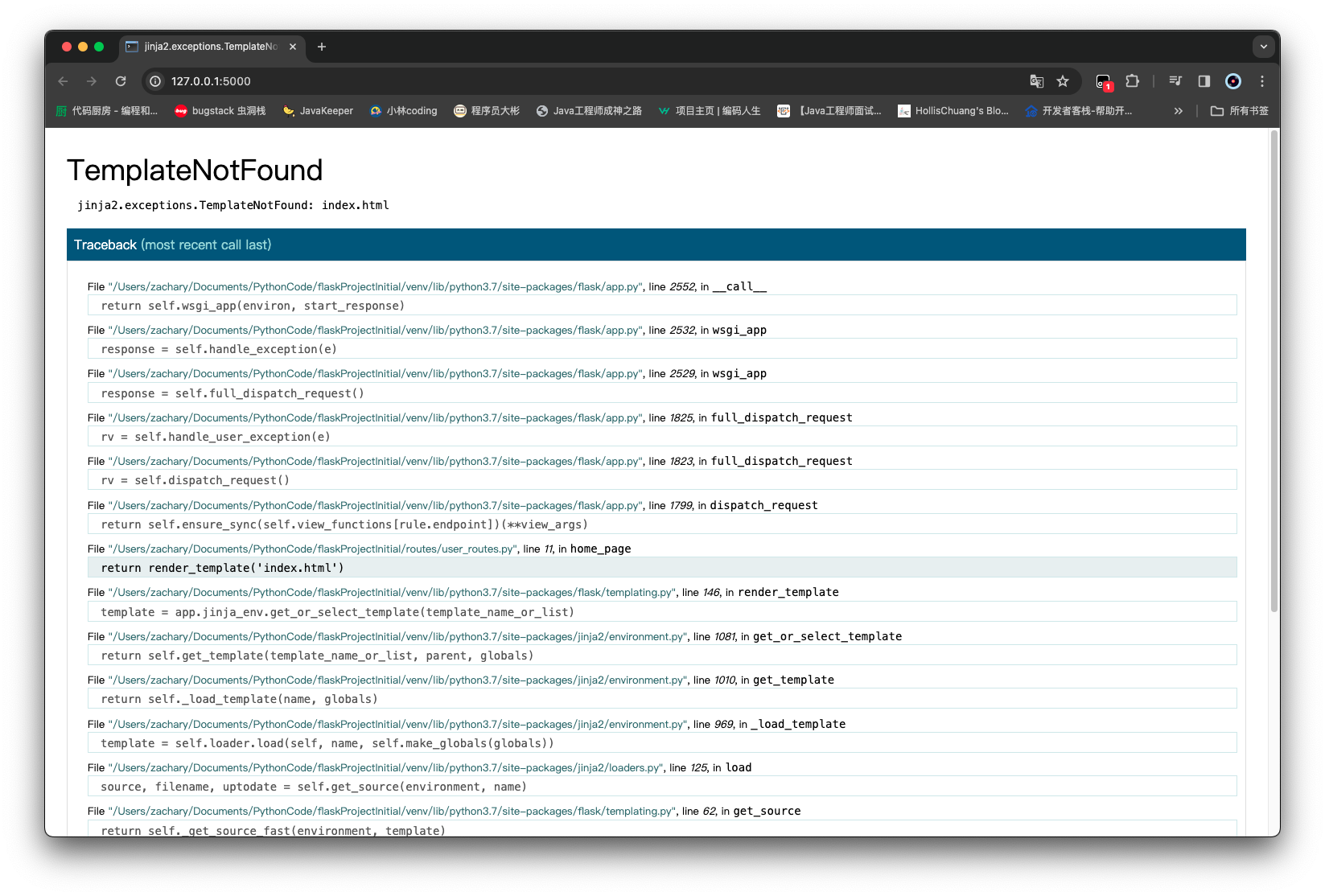Open the Chrome three-dot menu
1325x896 pixels.
coord(1262,81)
